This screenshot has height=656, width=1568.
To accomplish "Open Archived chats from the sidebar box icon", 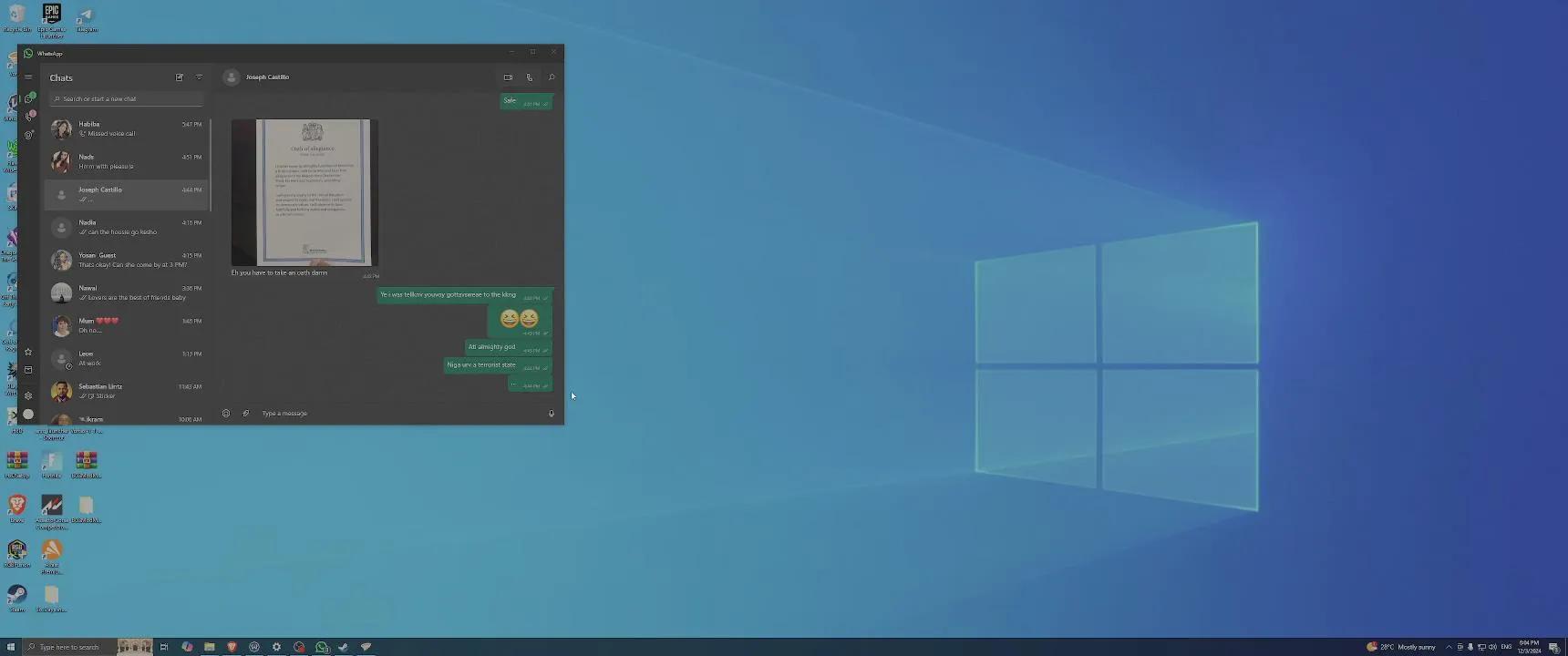I will click(x=28, y=370).
